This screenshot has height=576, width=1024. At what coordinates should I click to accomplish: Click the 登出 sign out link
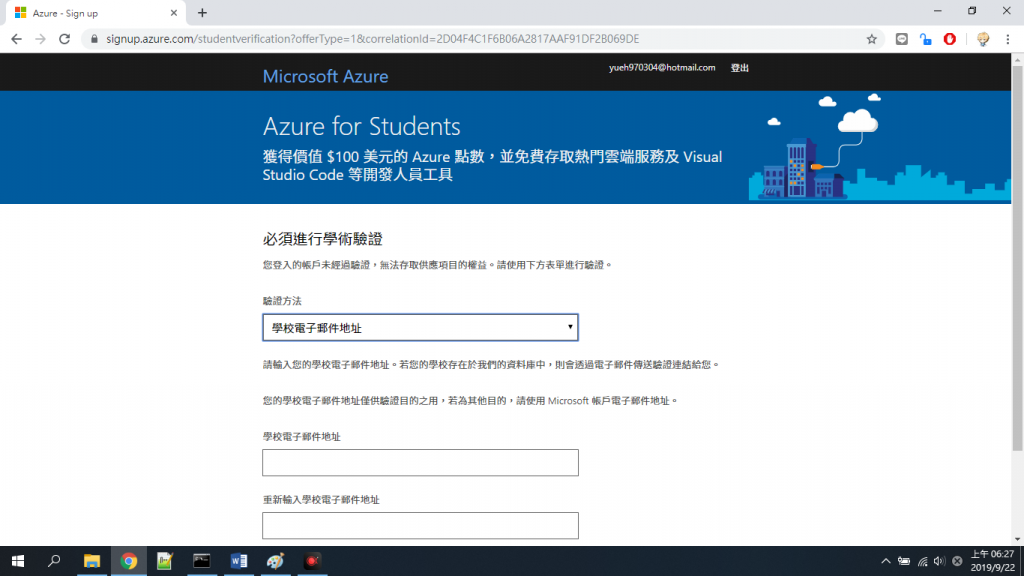coord(739,68)
